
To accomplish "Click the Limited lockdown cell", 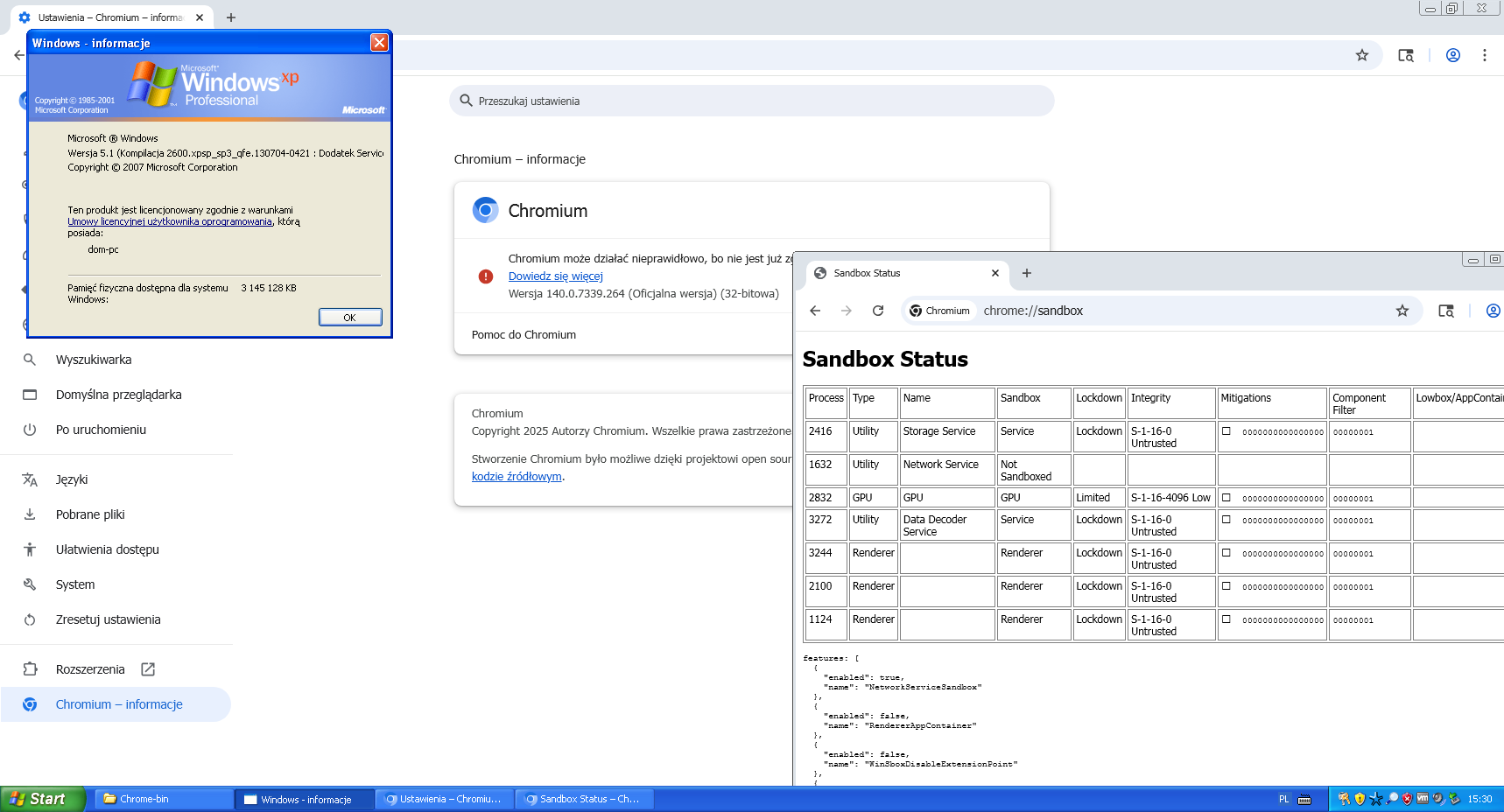I will click(1099, 498).
